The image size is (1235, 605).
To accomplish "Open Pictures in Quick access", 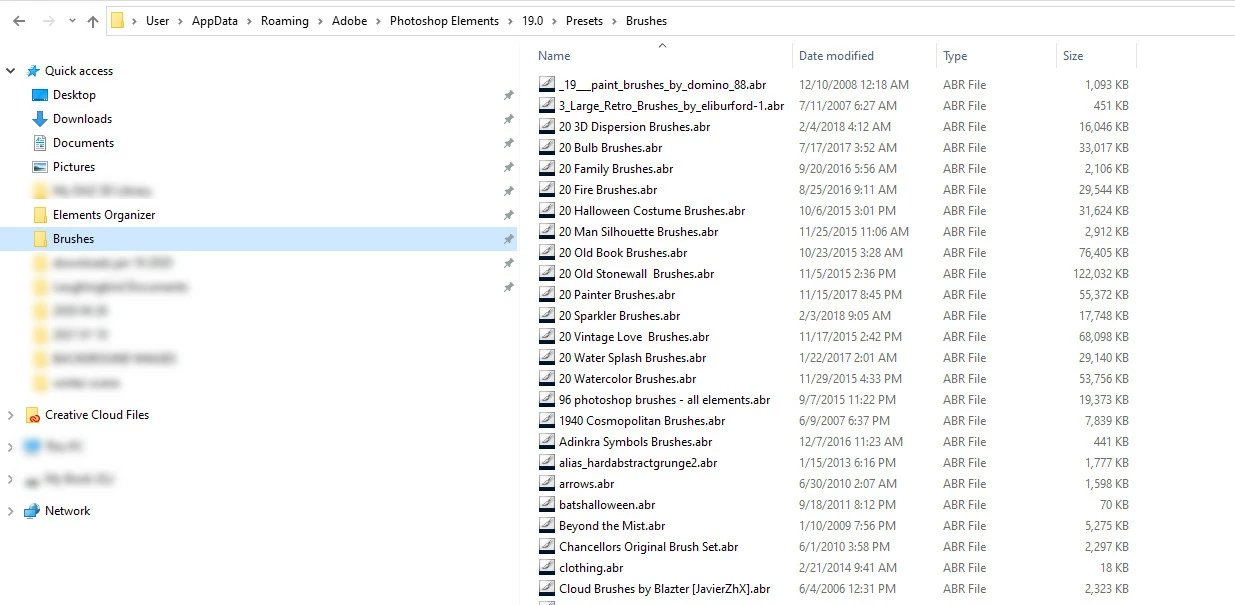I will pos(74,167).
